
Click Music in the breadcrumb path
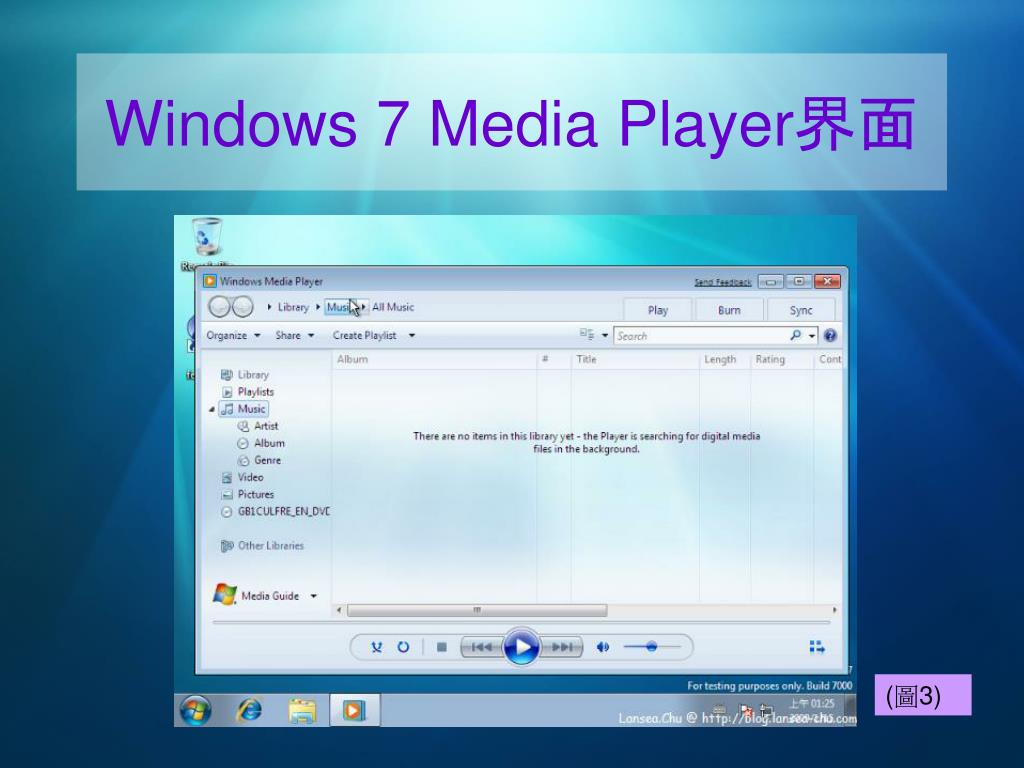pyautogui.click(x=340, y=307)
